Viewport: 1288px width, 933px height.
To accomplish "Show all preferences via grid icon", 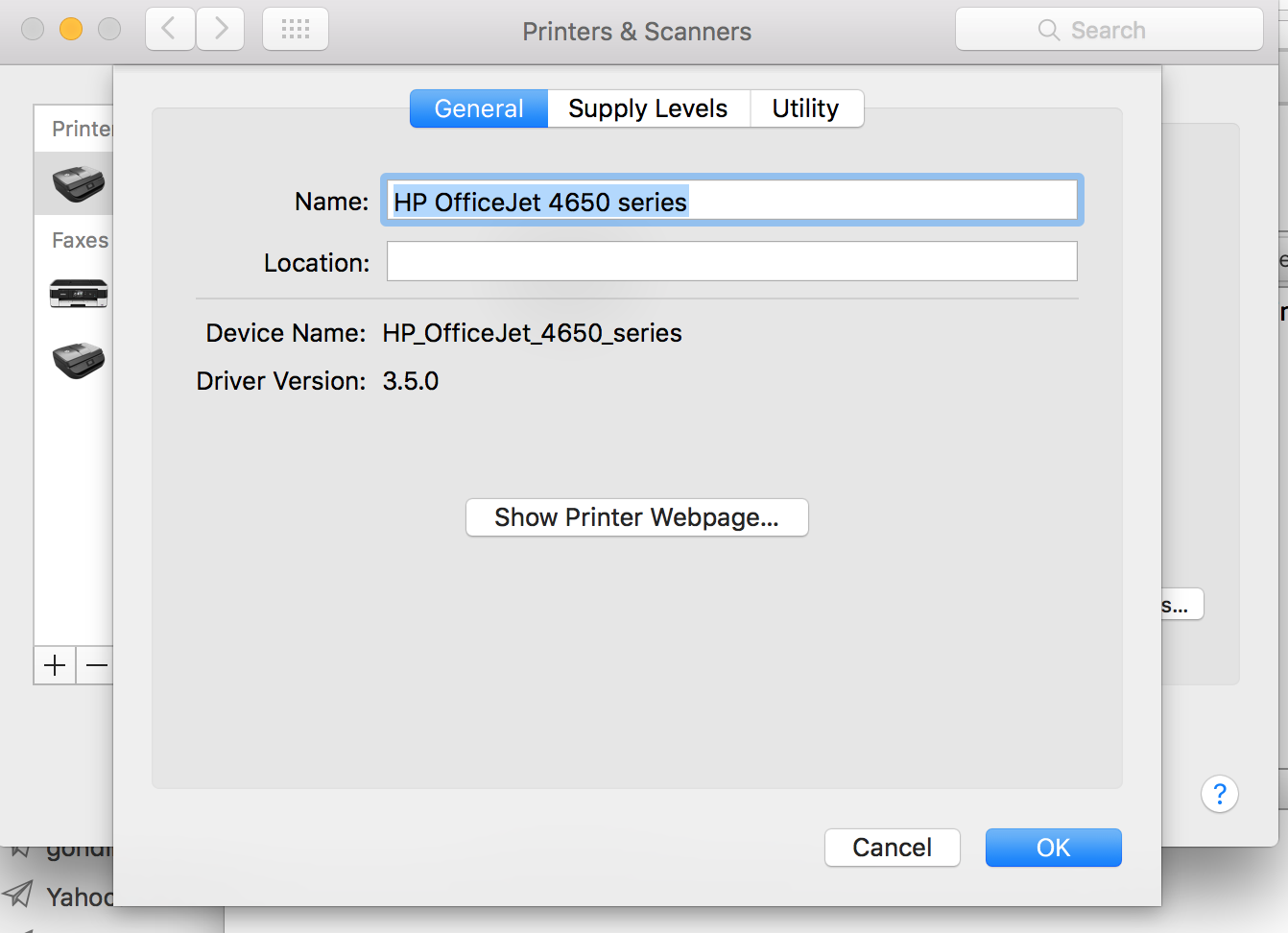I will pyautogui.click(x=296, y=29).
